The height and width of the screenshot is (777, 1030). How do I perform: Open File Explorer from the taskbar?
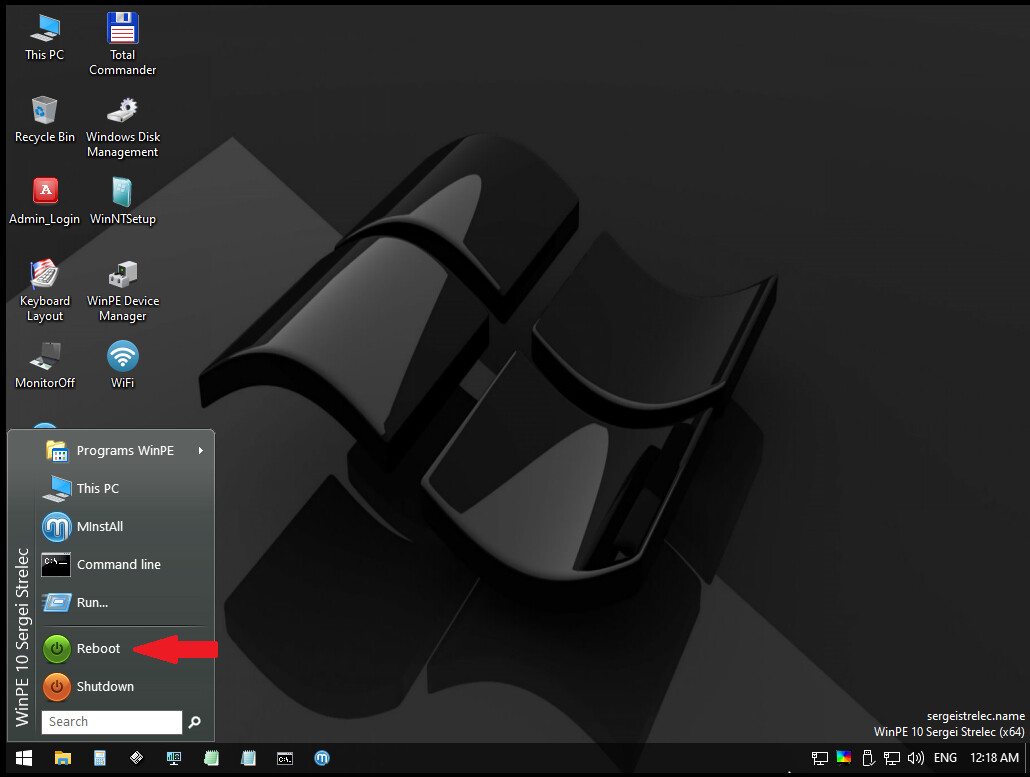click(62, 758)
